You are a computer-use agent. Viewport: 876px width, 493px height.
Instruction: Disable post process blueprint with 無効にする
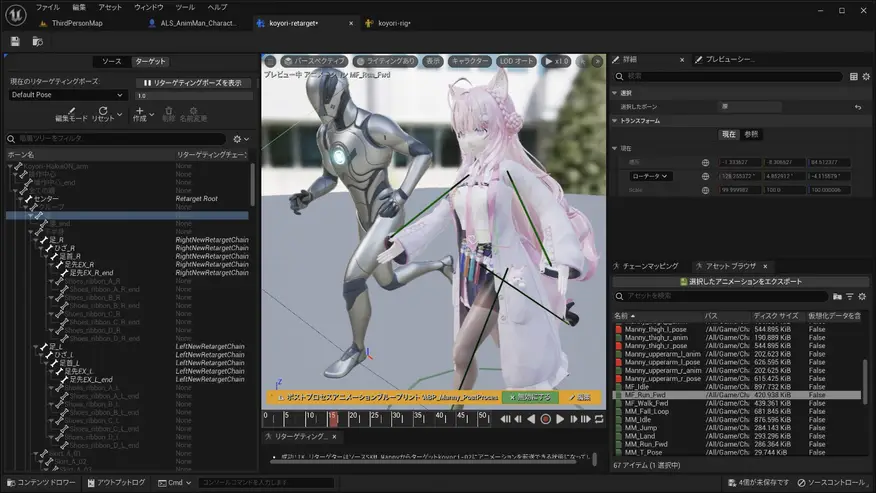point(529,397)
